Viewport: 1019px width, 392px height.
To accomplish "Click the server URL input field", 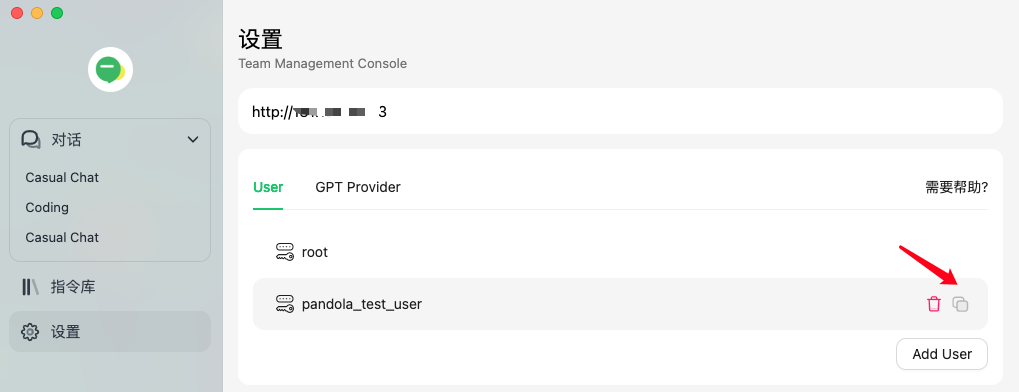I will click(620, 112).
